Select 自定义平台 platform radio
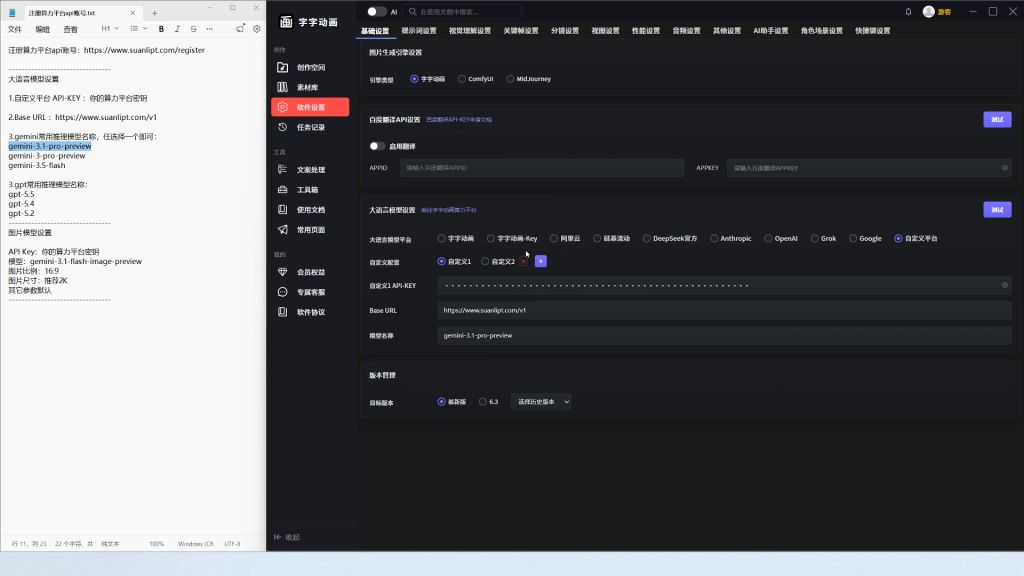Viewport: 1024px width, 576px height. tap(899, 238)
